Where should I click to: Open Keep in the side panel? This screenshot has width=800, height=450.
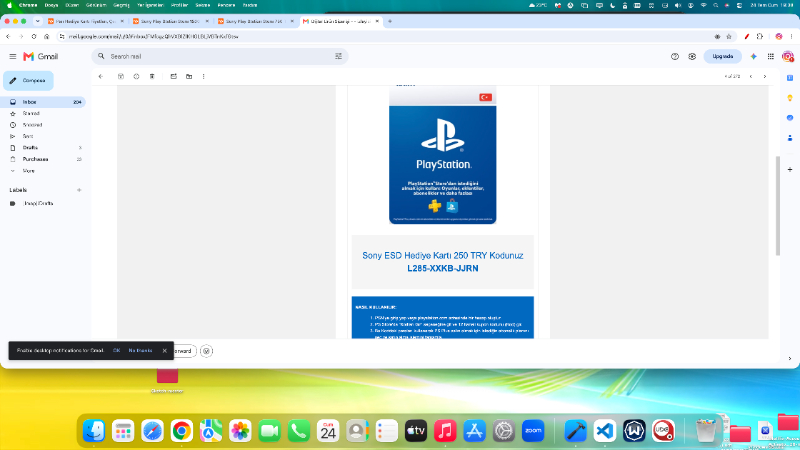tap(790, 98)
